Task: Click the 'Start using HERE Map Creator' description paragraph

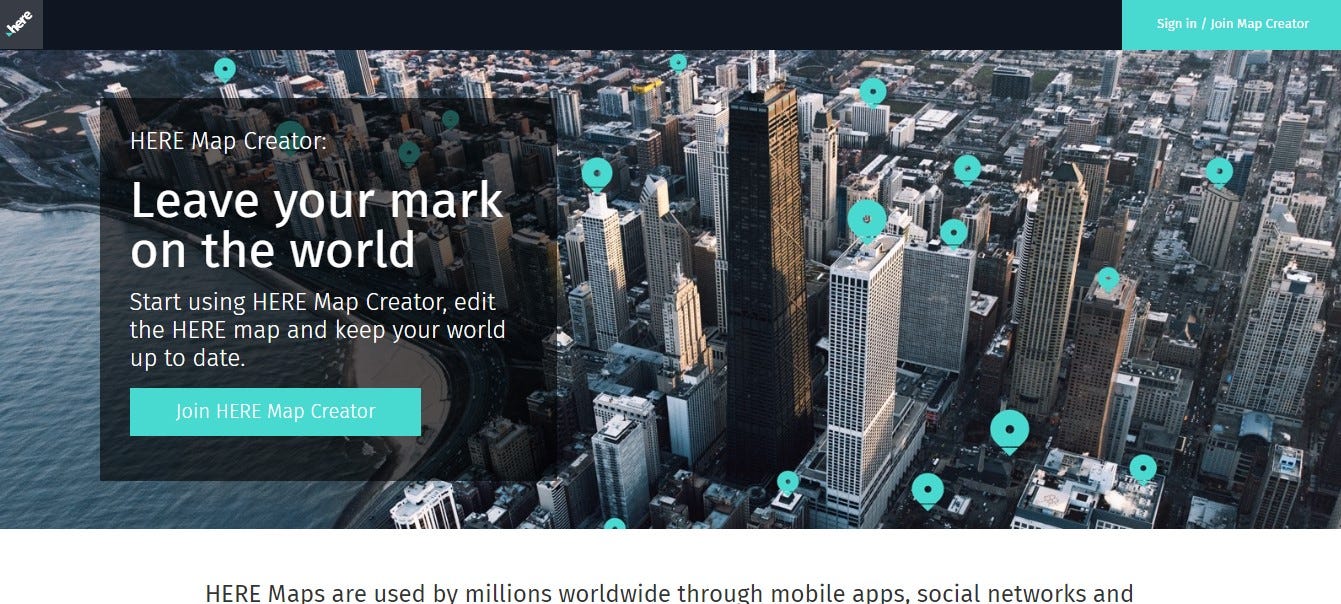Action: [x=318, y=329]
